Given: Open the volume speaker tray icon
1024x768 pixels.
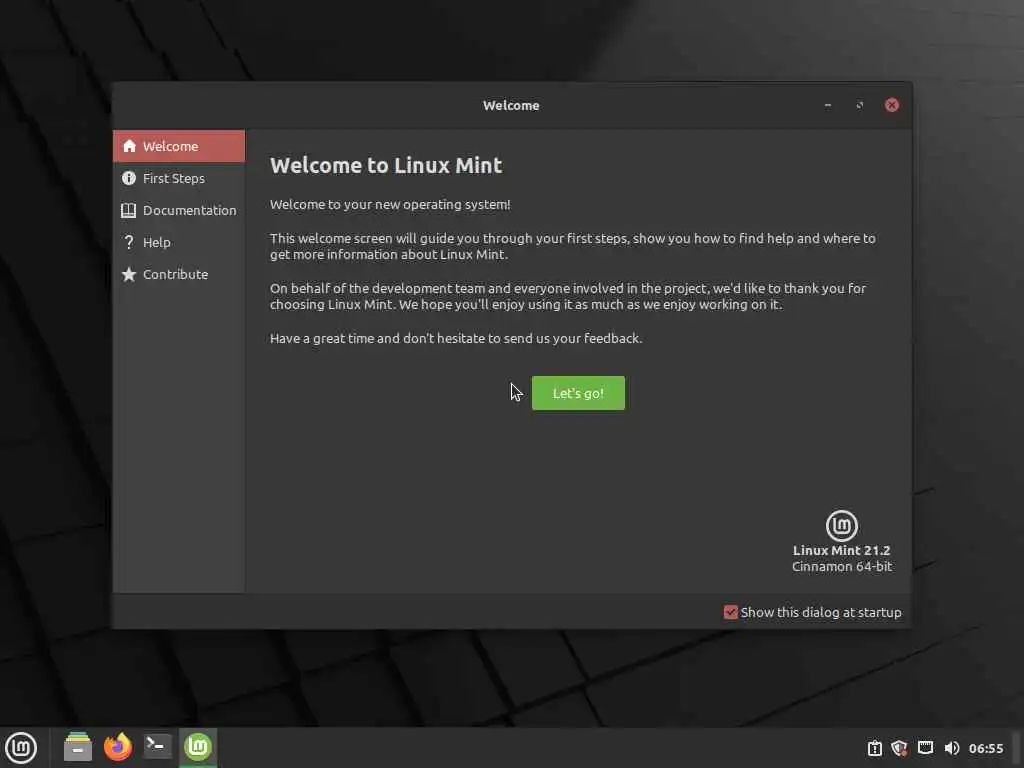Looking at the screenshot, I should point(951,748).
